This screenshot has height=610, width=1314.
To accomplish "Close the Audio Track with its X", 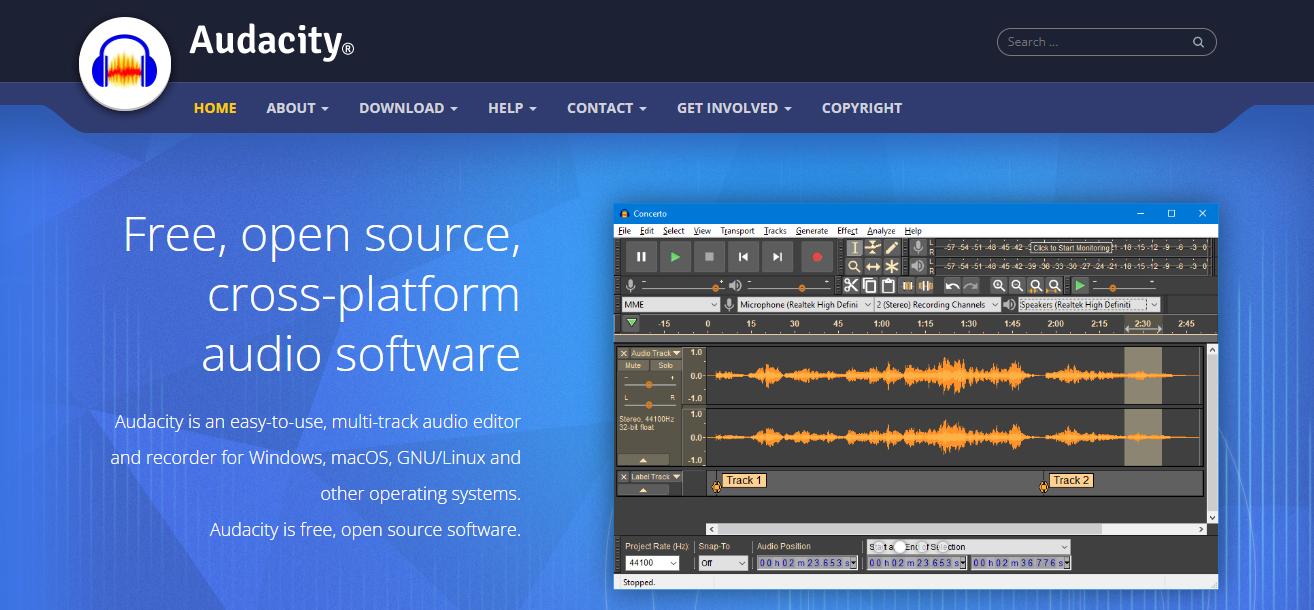I will (x=624, y=353).
